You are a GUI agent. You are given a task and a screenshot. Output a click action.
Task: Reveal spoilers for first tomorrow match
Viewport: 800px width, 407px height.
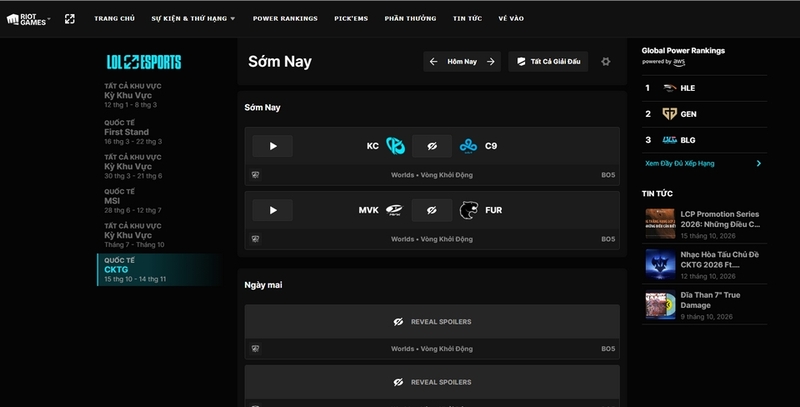[x=432, y=322]
